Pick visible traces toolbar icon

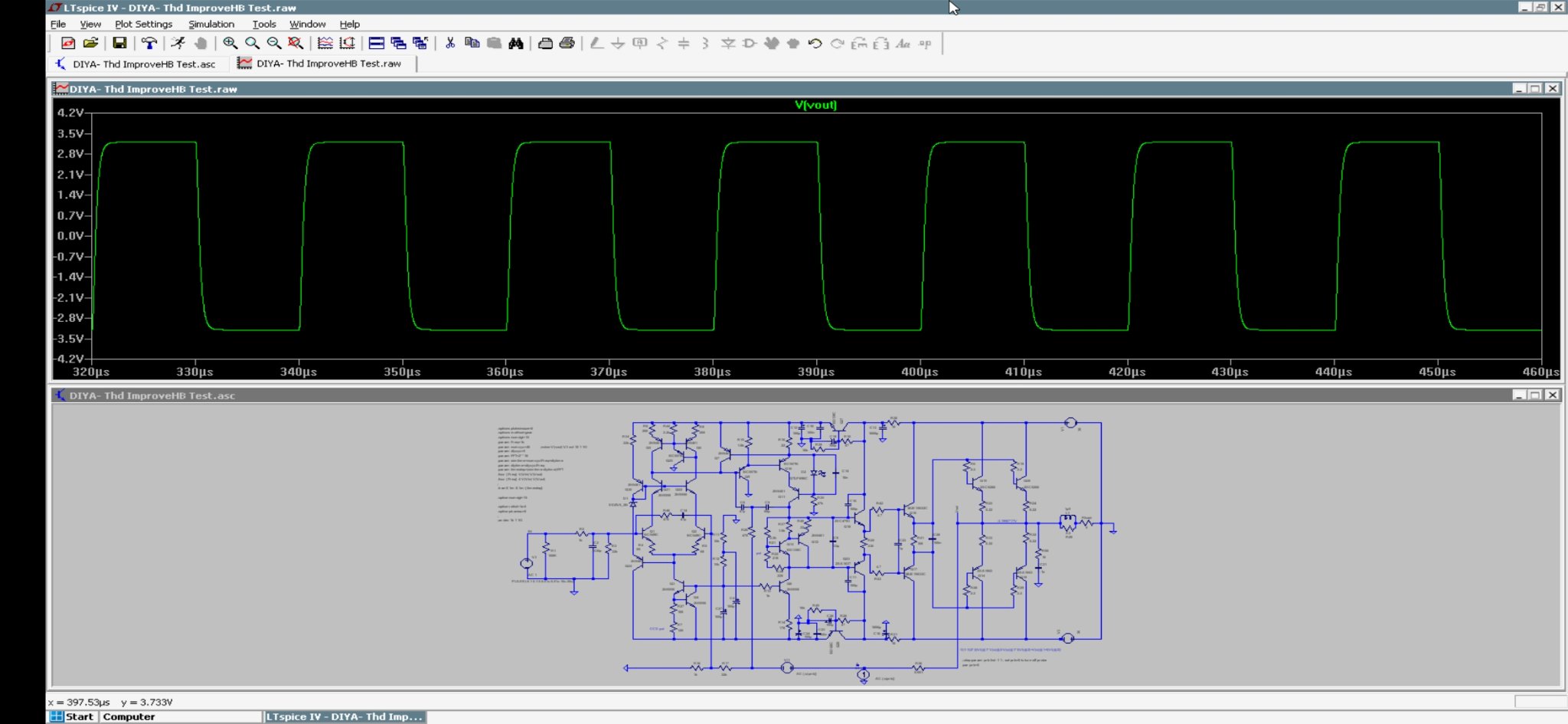tap(325, 44)
